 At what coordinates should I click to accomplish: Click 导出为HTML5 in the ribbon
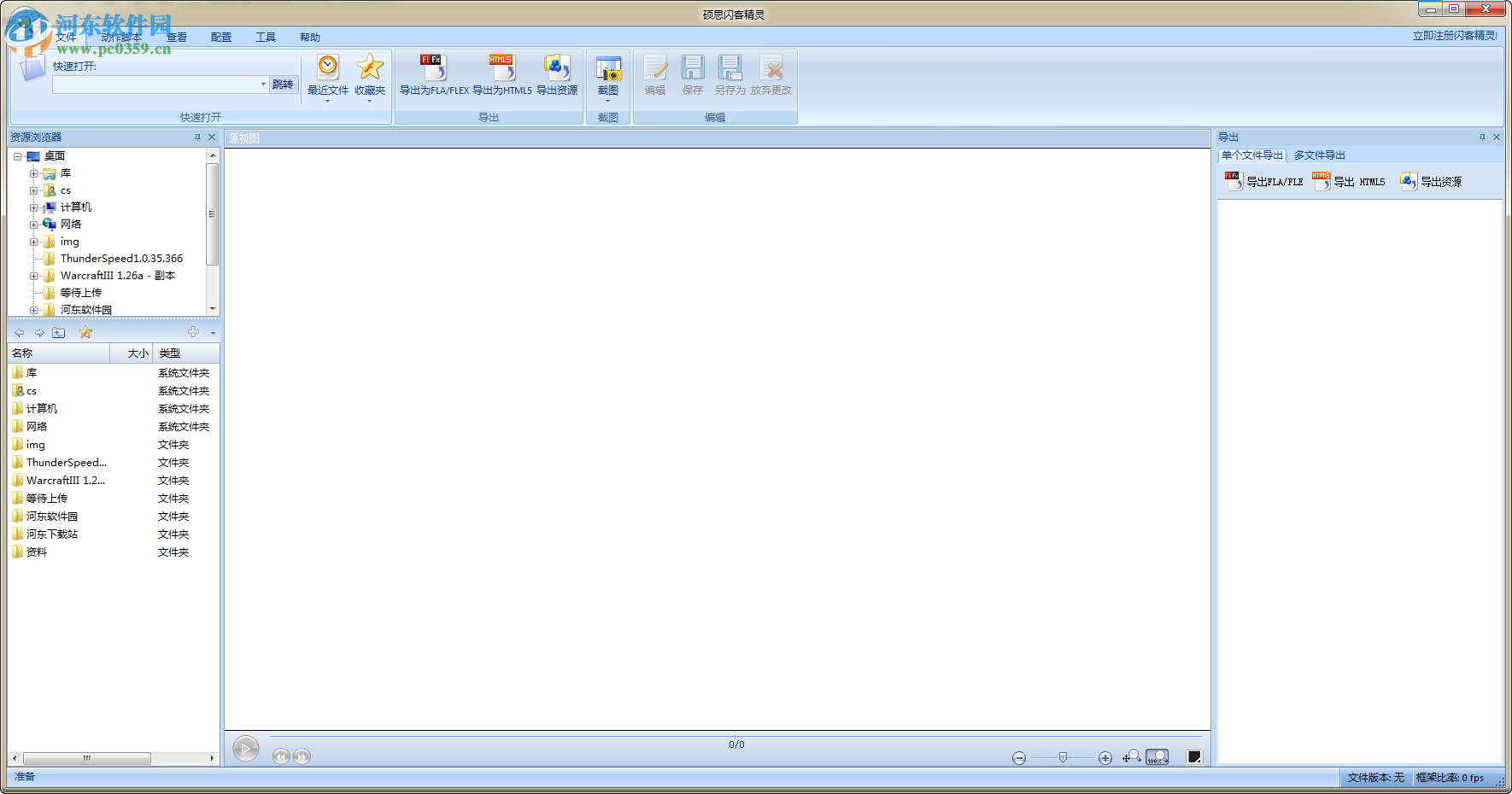[502, 75]
